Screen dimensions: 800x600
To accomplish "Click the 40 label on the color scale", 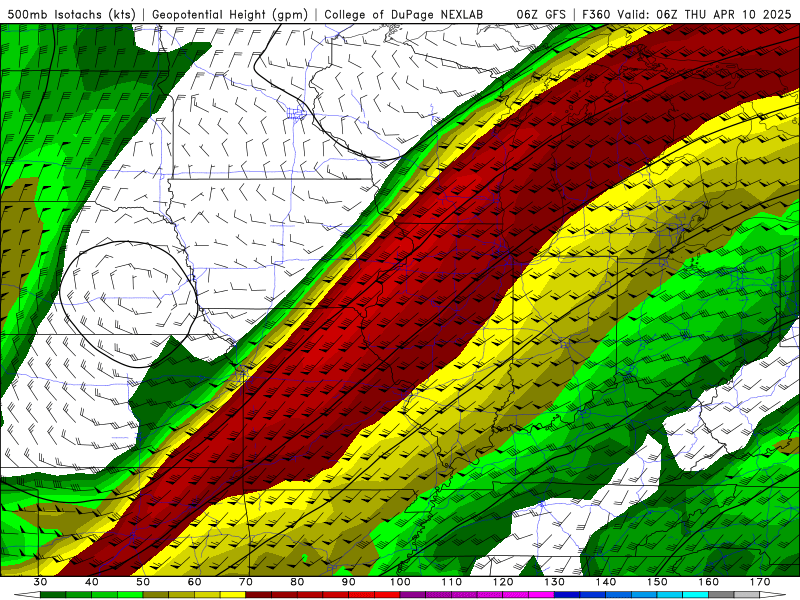I will (92, 582).
